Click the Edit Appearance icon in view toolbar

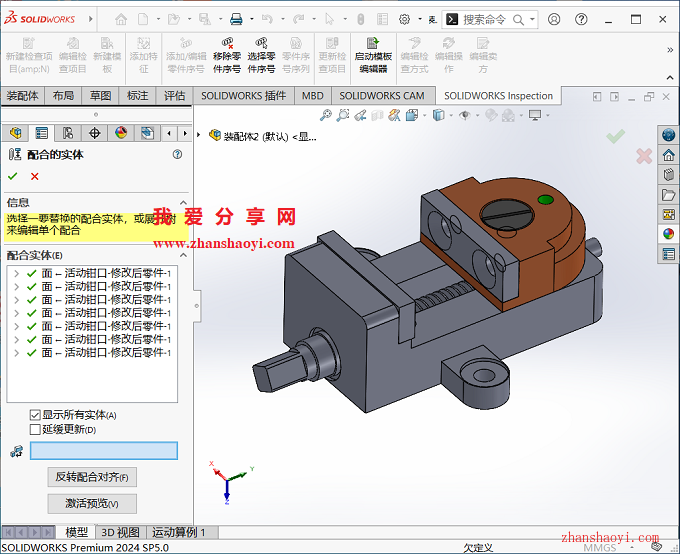(x=491, y=115)
